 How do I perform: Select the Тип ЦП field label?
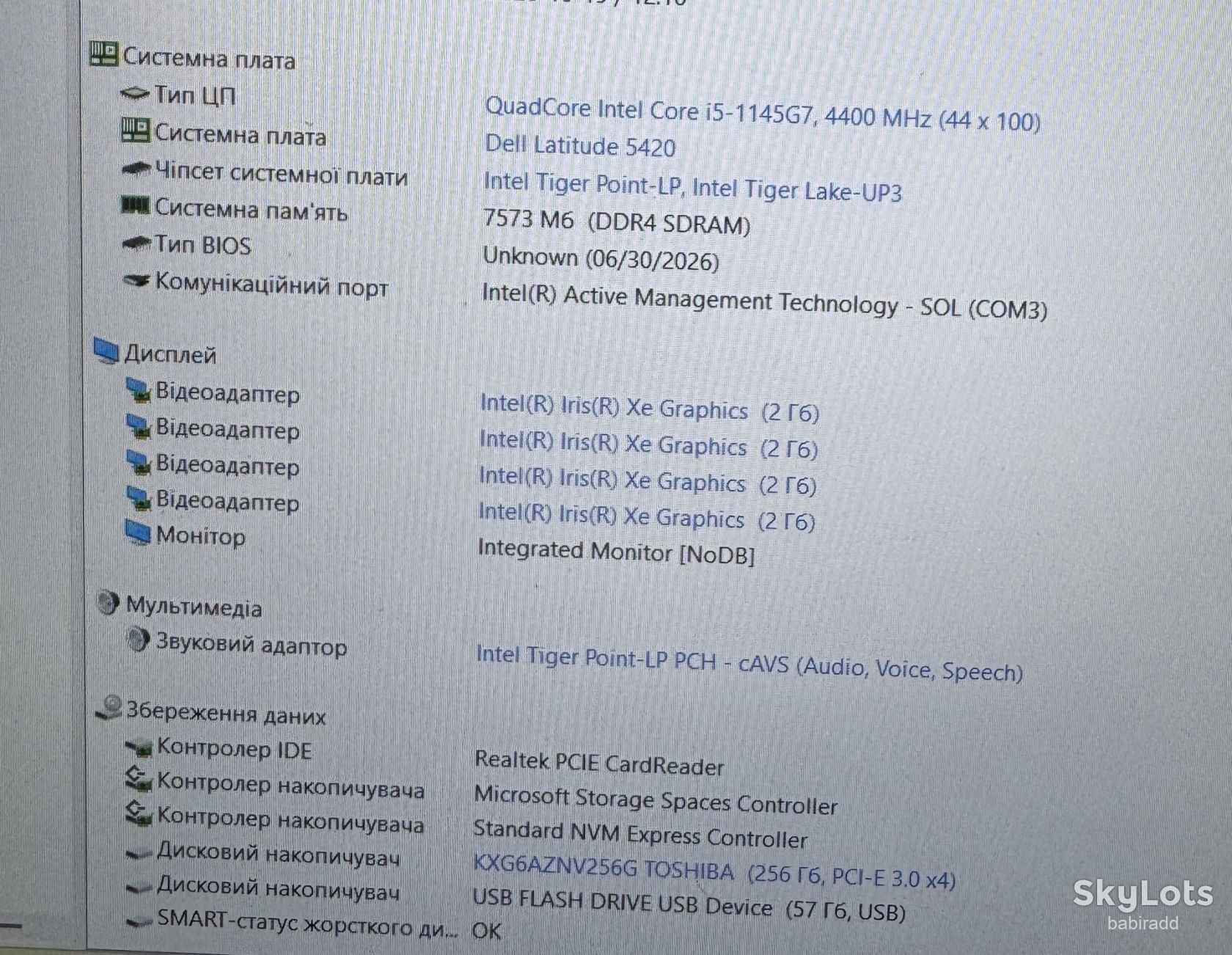coord(195,95)
